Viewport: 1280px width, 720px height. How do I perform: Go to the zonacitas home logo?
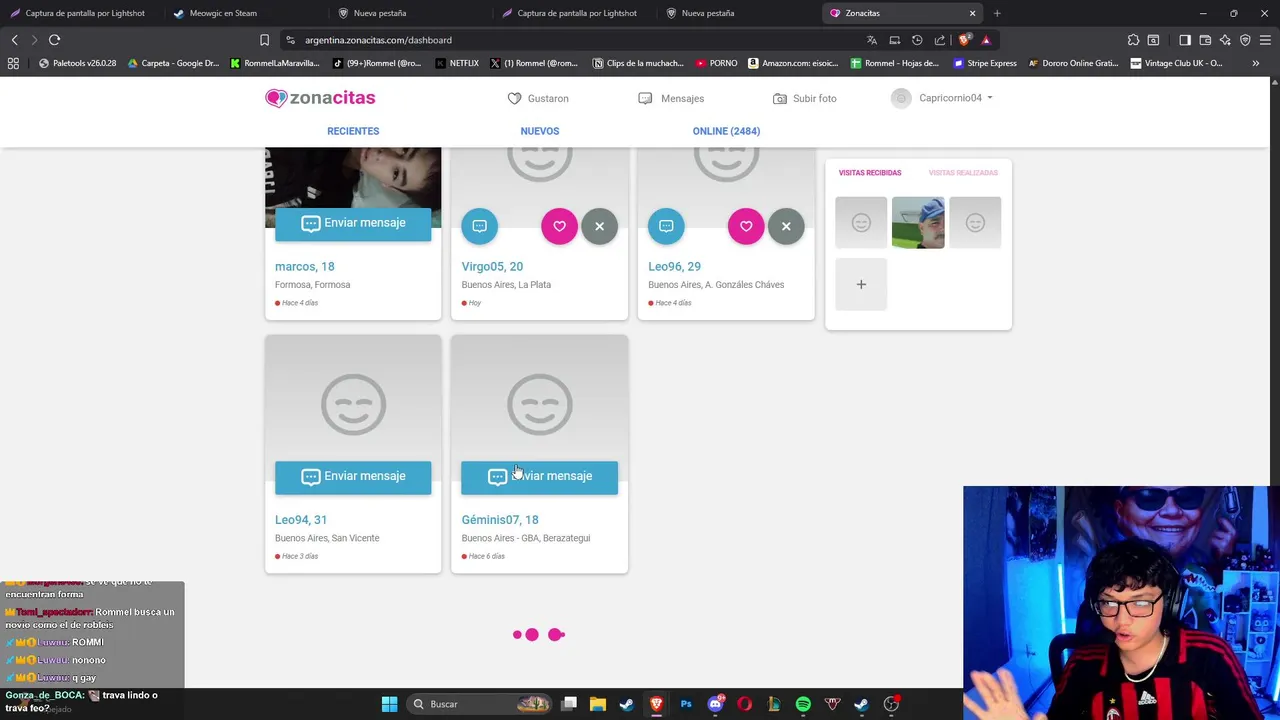[320, 98]
